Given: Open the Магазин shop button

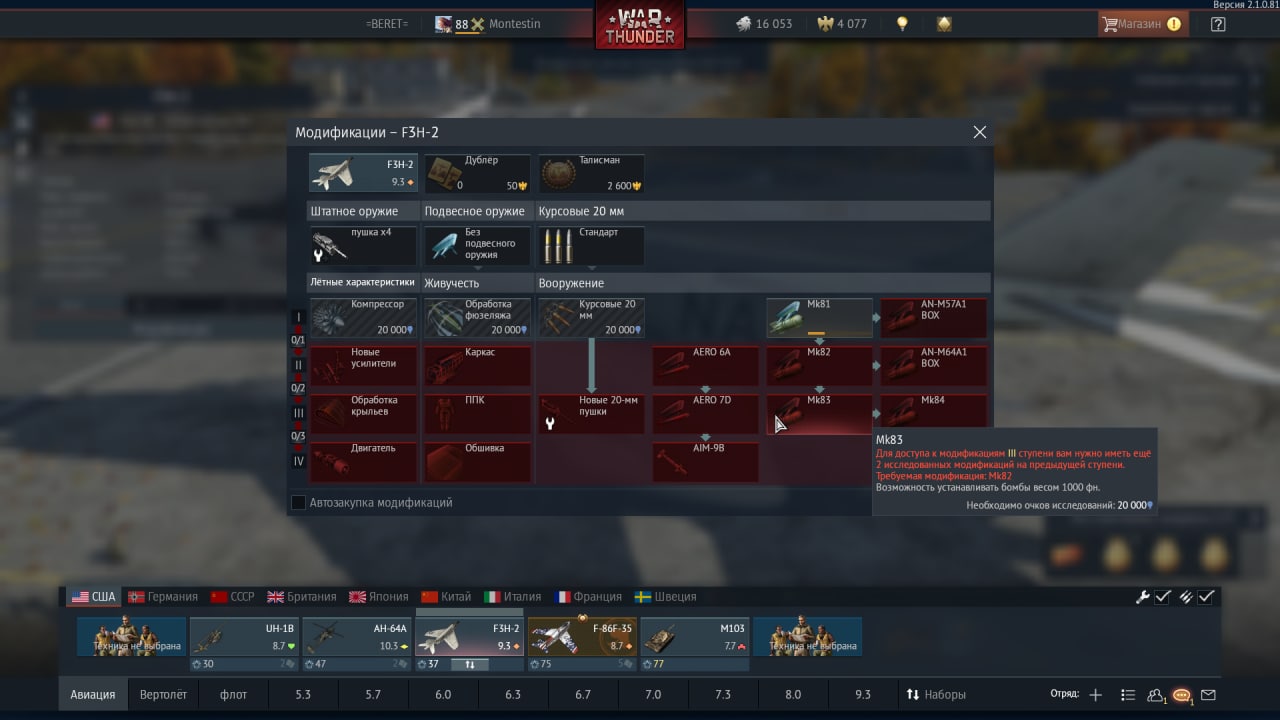Looking at the screenshot, I should (x=1143, y=24).
